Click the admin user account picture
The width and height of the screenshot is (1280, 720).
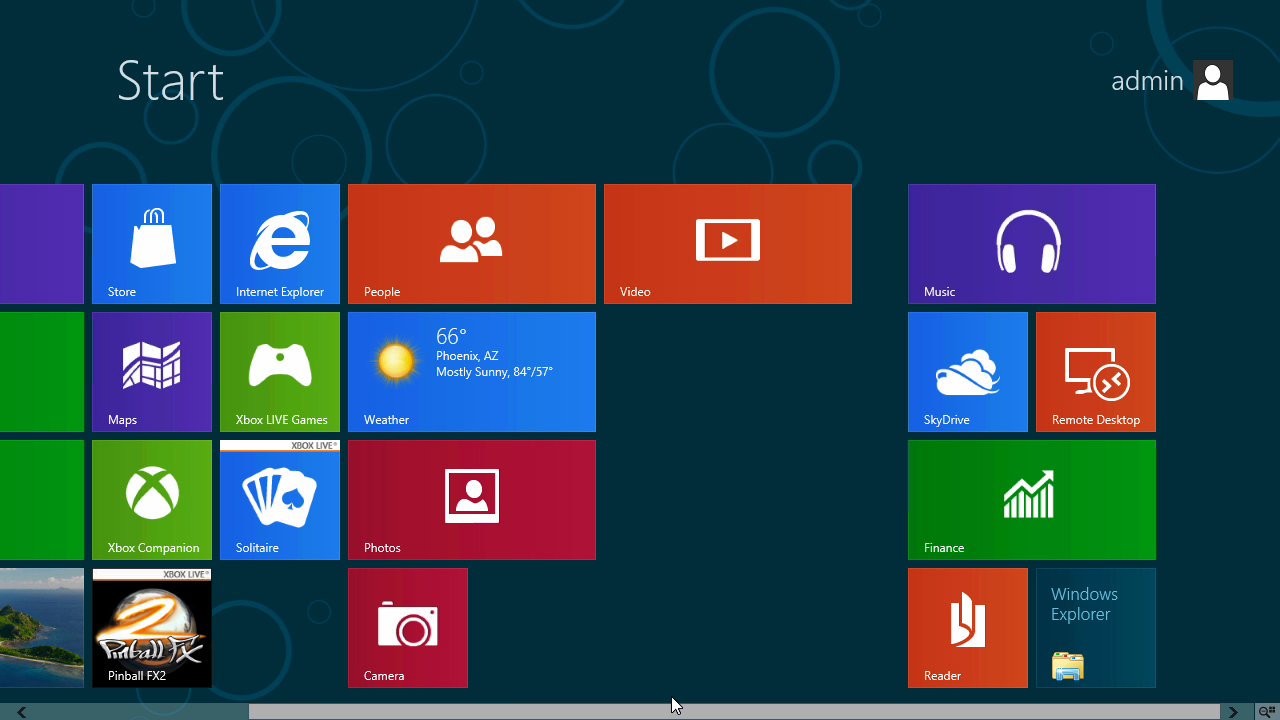(1213, 80)
